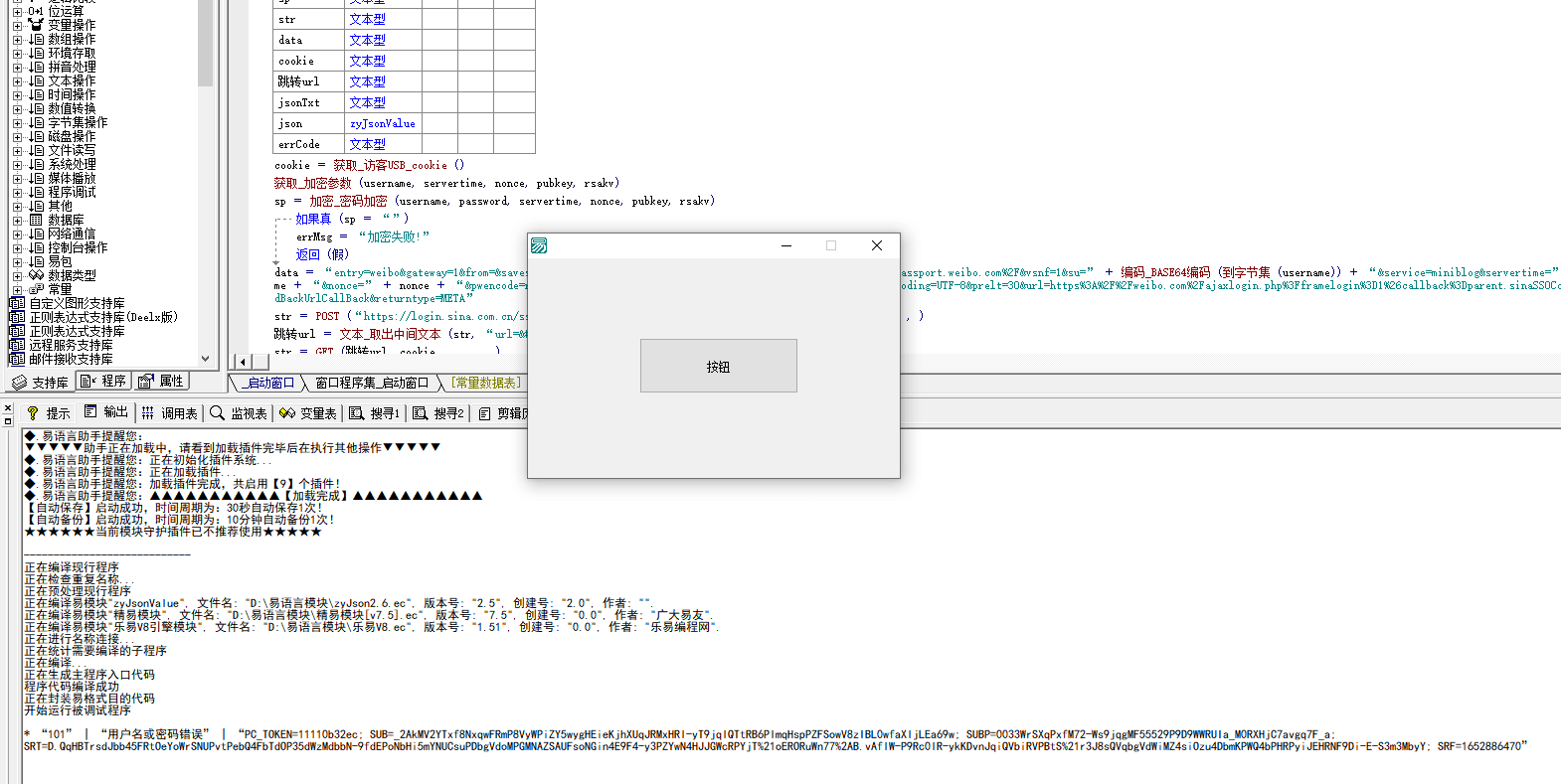The width and height of the screenshot is (1561, 784).
Task: Expand the 数据库 tree node
Action: [x=17, y=220]
